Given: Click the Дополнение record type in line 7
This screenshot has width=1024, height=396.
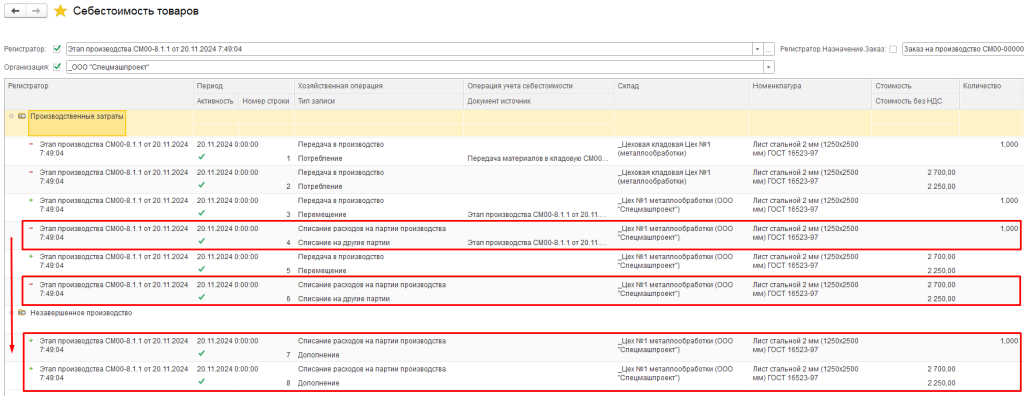Looking at the screenshot, I should [x=319, y=355].
